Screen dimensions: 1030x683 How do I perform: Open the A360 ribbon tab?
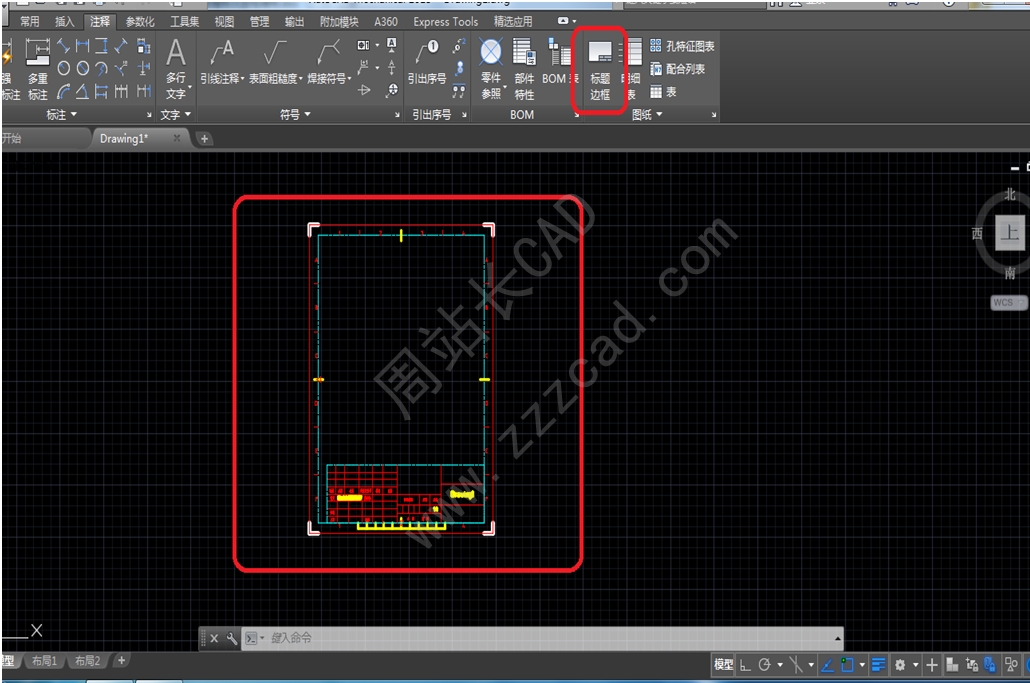(x=386, y=22)
